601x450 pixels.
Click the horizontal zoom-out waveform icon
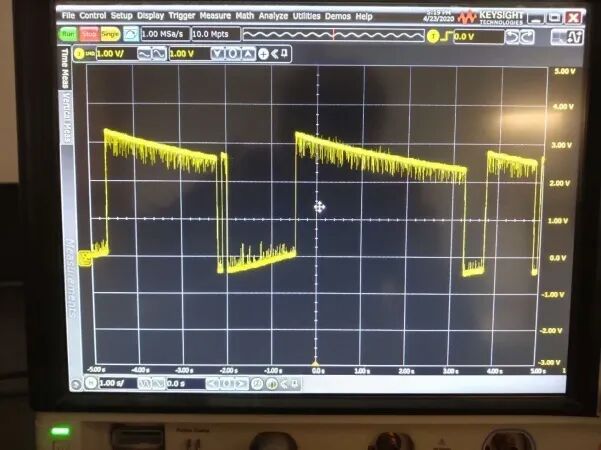(x=145, y=383)
